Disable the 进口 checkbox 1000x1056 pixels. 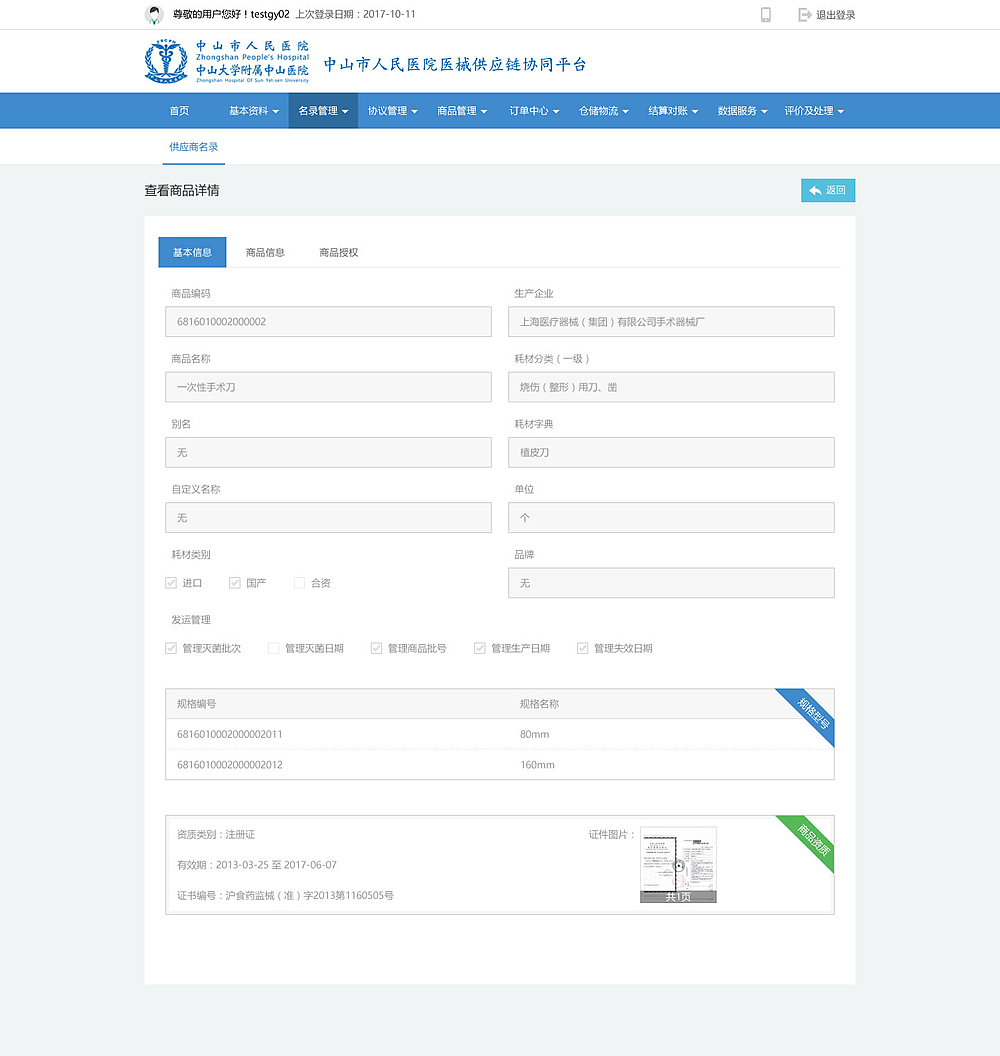171,582
